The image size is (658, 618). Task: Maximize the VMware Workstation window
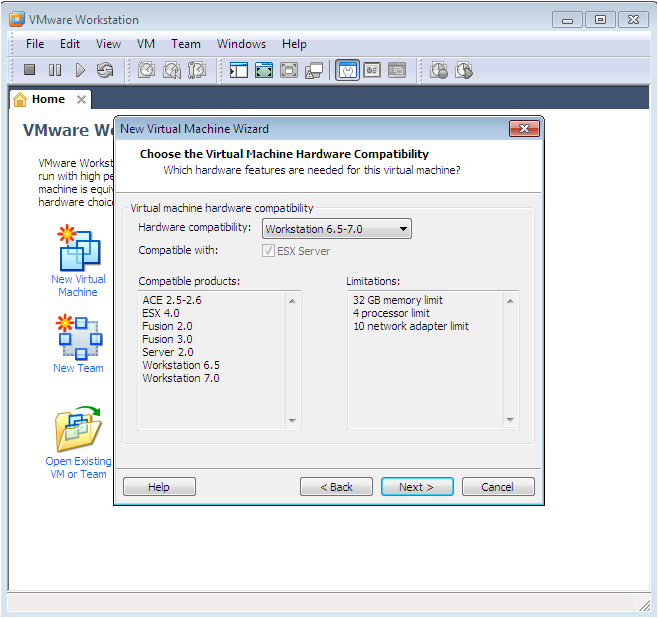tap(601, 20)
